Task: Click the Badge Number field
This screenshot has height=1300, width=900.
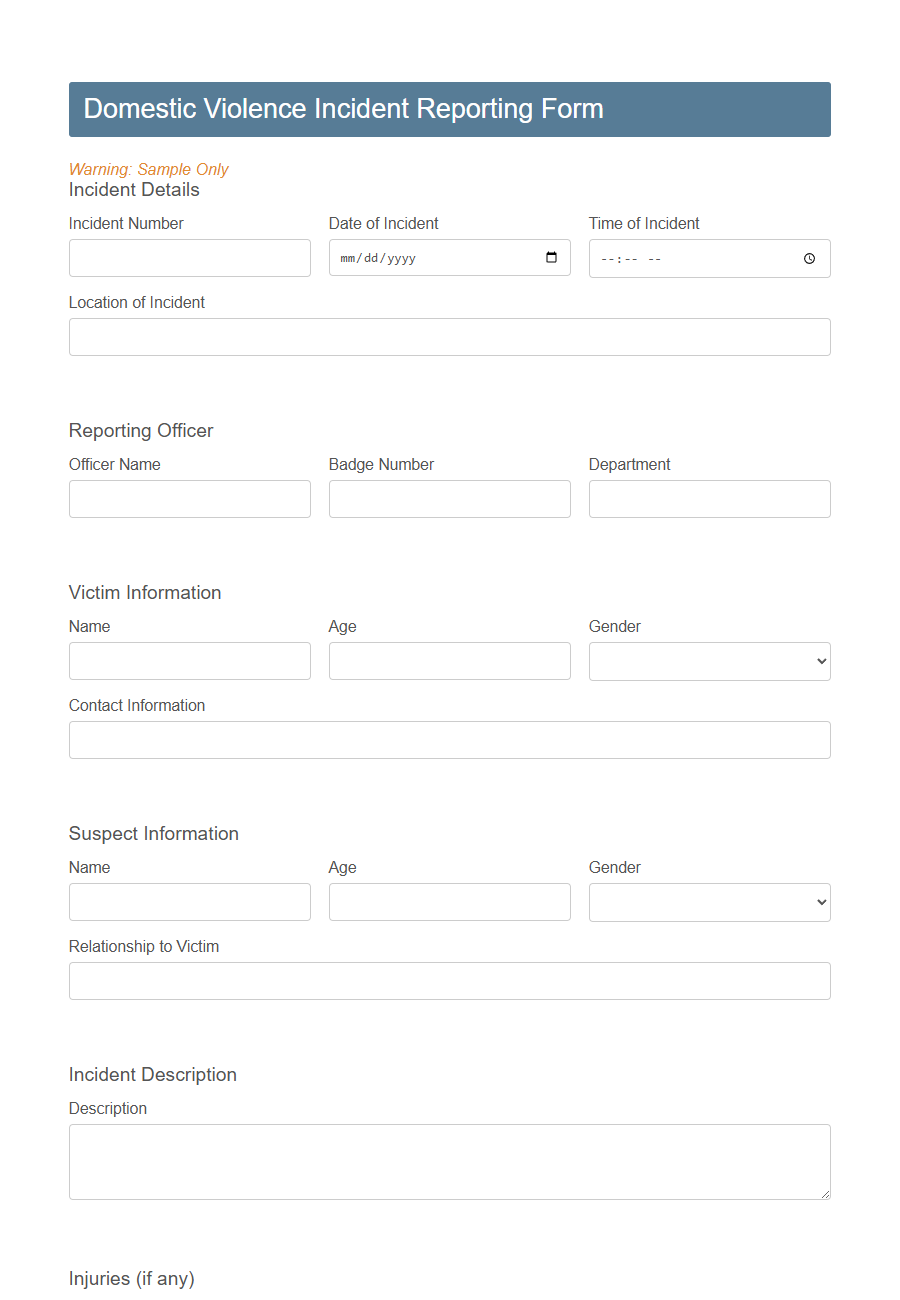Action: (x=449, y=499)
